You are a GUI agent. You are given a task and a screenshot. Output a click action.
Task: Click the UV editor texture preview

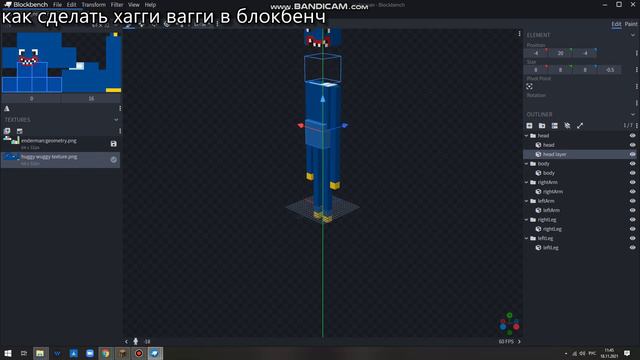pos(61,62)
